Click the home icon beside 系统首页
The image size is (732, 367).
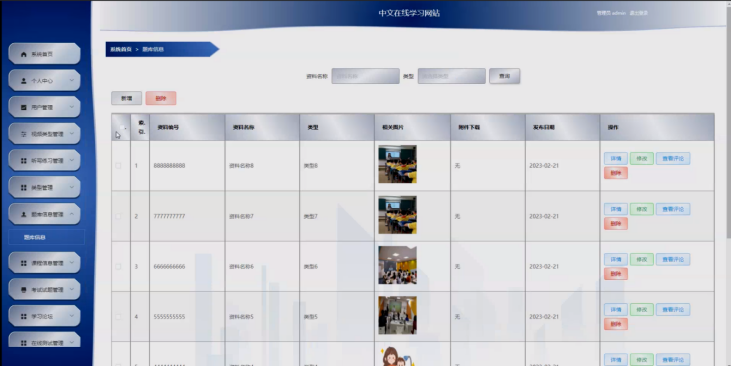pyautogui.click(x=24, y=55)
